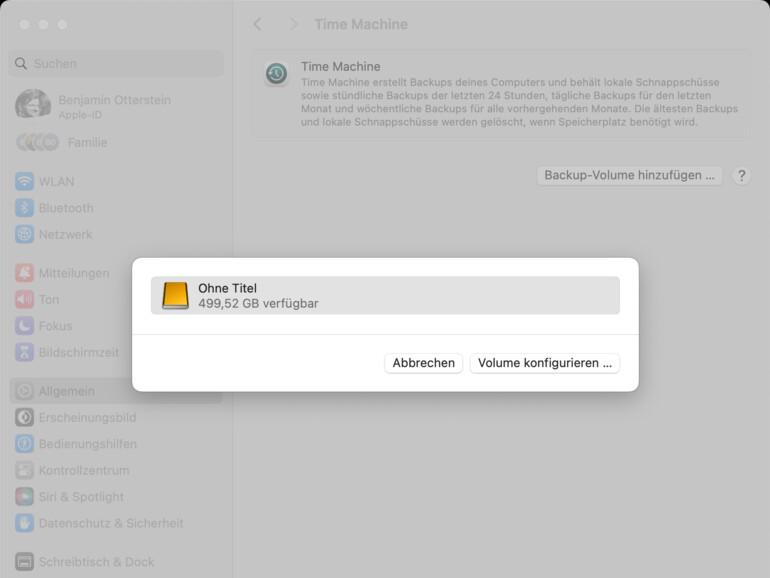Click the Netzwerk globe icon

24,234
